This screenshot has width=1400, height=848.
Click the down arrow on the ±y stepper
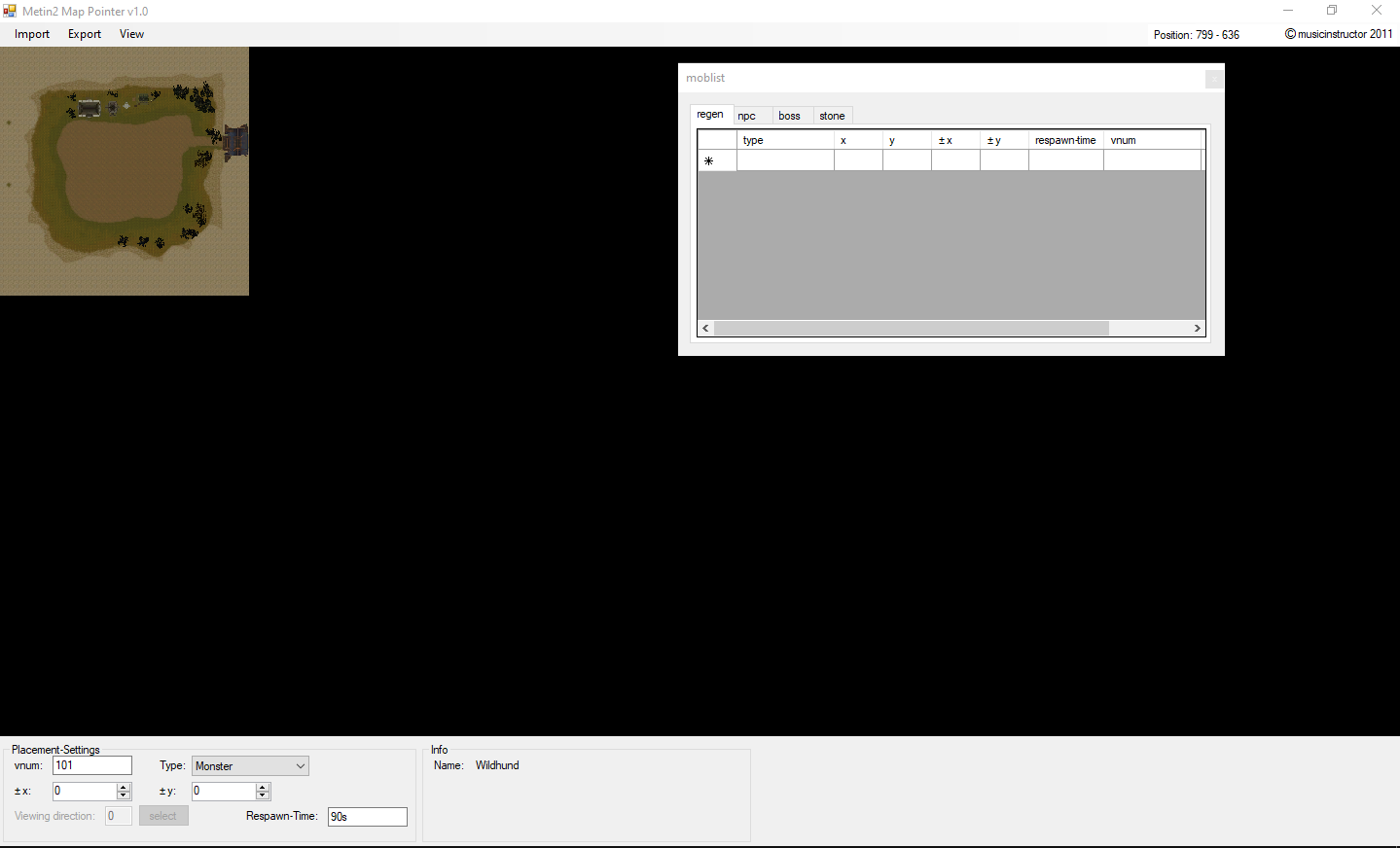coord(262,795)
